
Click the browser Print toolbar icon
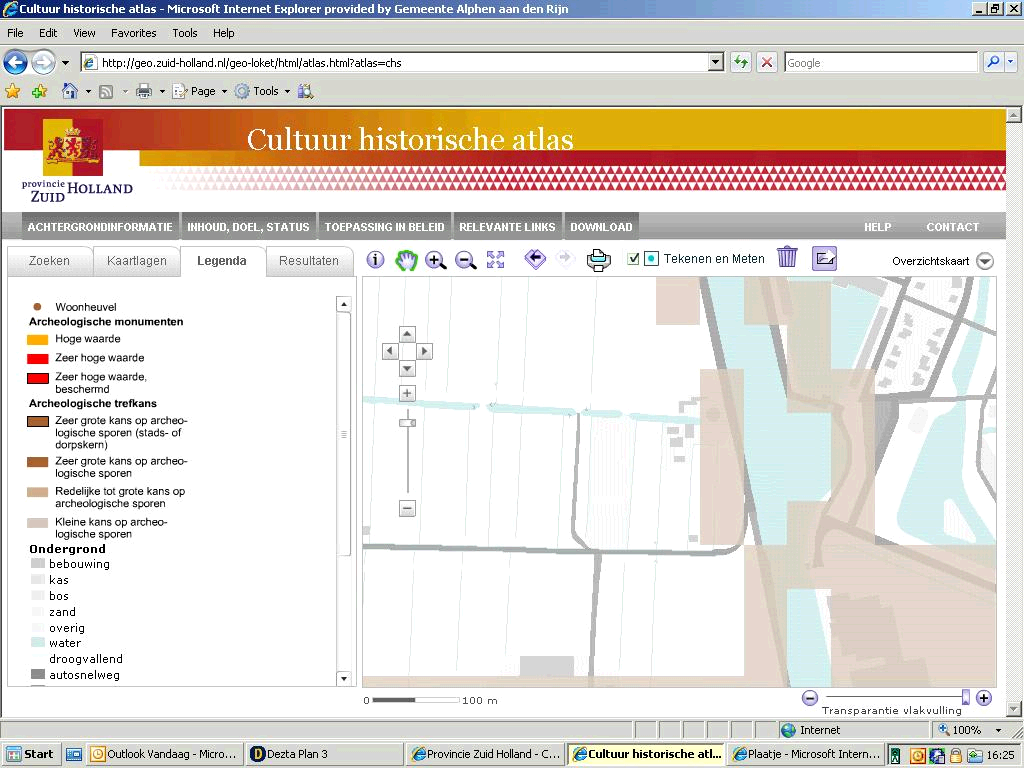click(x=144, y=91)
